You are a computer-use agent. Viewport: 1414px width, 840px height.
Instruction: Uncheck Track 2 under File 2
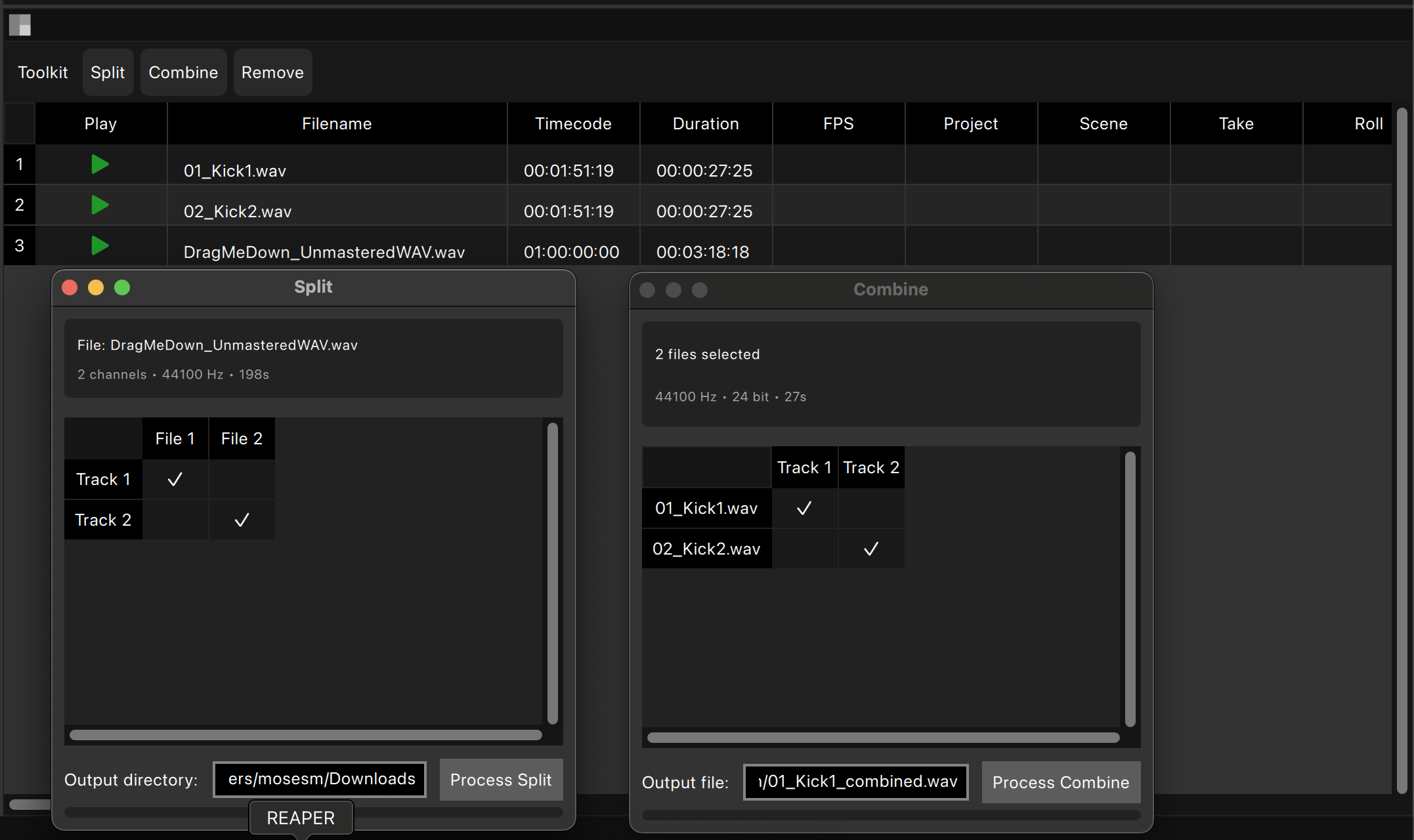point(241,520)
